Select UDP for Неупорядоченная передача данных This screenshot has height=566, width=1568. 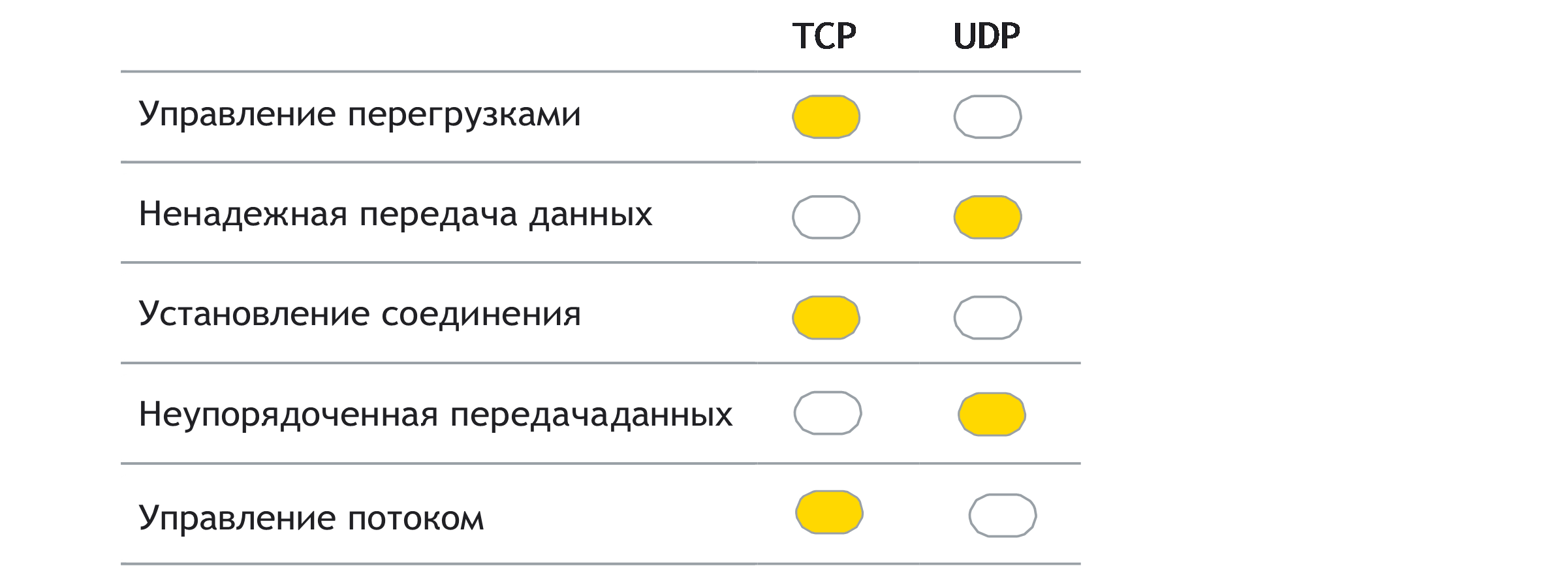[992, 415]
